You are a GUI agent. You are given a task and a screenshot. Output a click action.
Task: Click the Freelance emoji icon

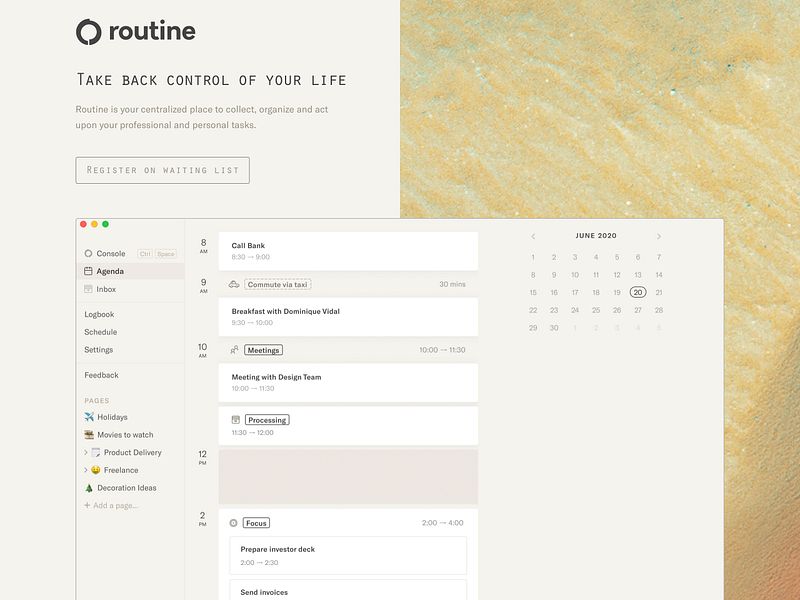95,470
